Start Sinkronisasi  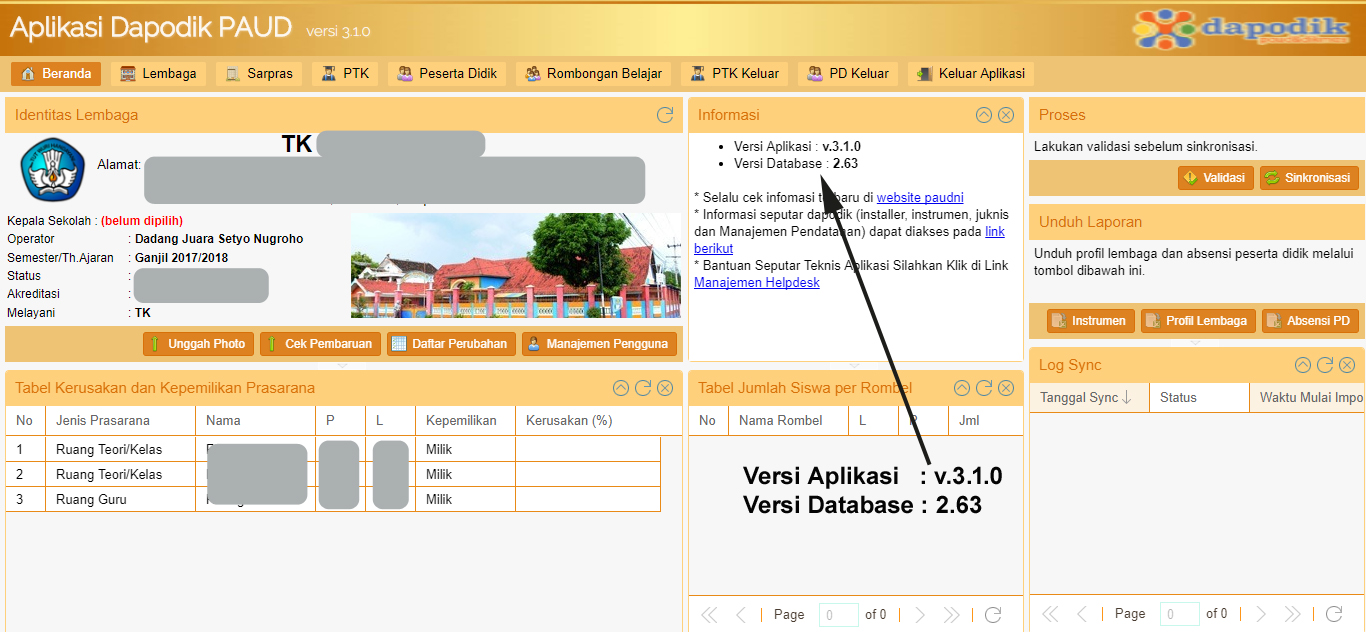1309,178
